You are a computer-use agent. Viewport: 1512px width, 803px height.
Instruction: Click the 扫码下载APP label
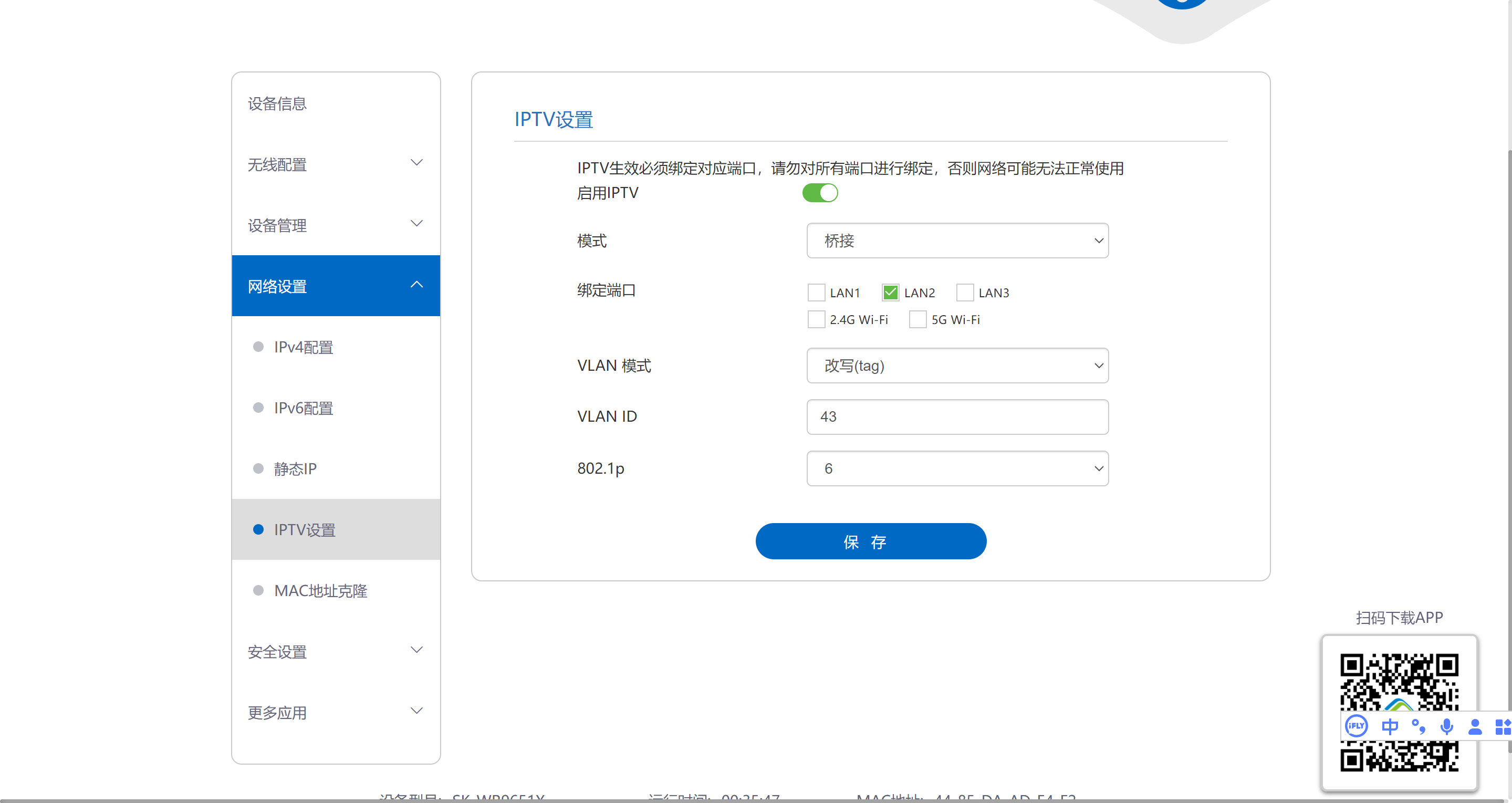1399,618
